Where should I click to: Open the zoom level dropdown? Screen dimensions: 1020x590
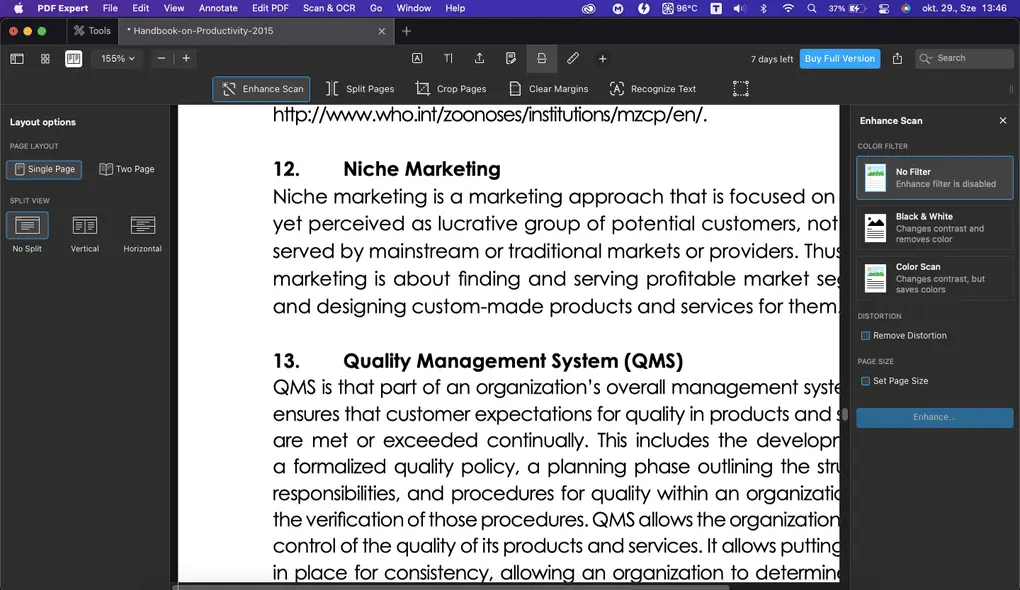tap(116, 59)
